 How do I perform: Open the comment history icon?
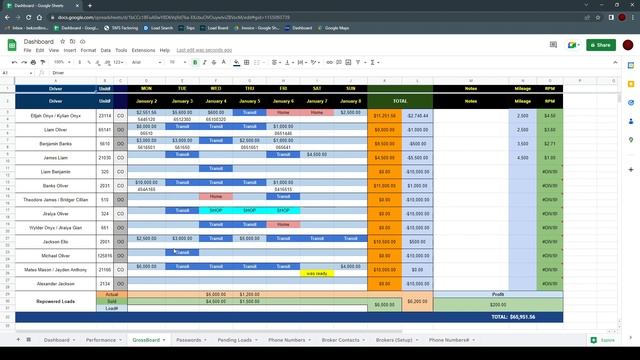point(553,45)
